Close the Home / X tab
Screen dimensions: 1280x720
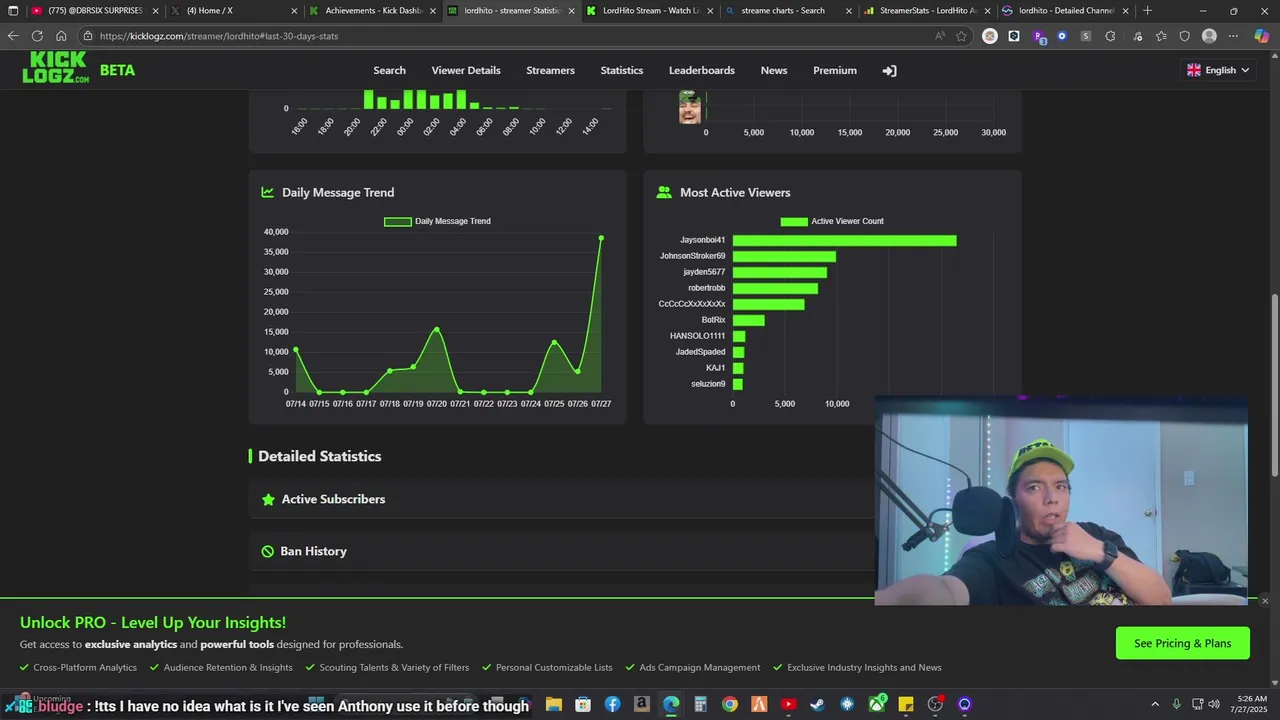tap(294, 11)
